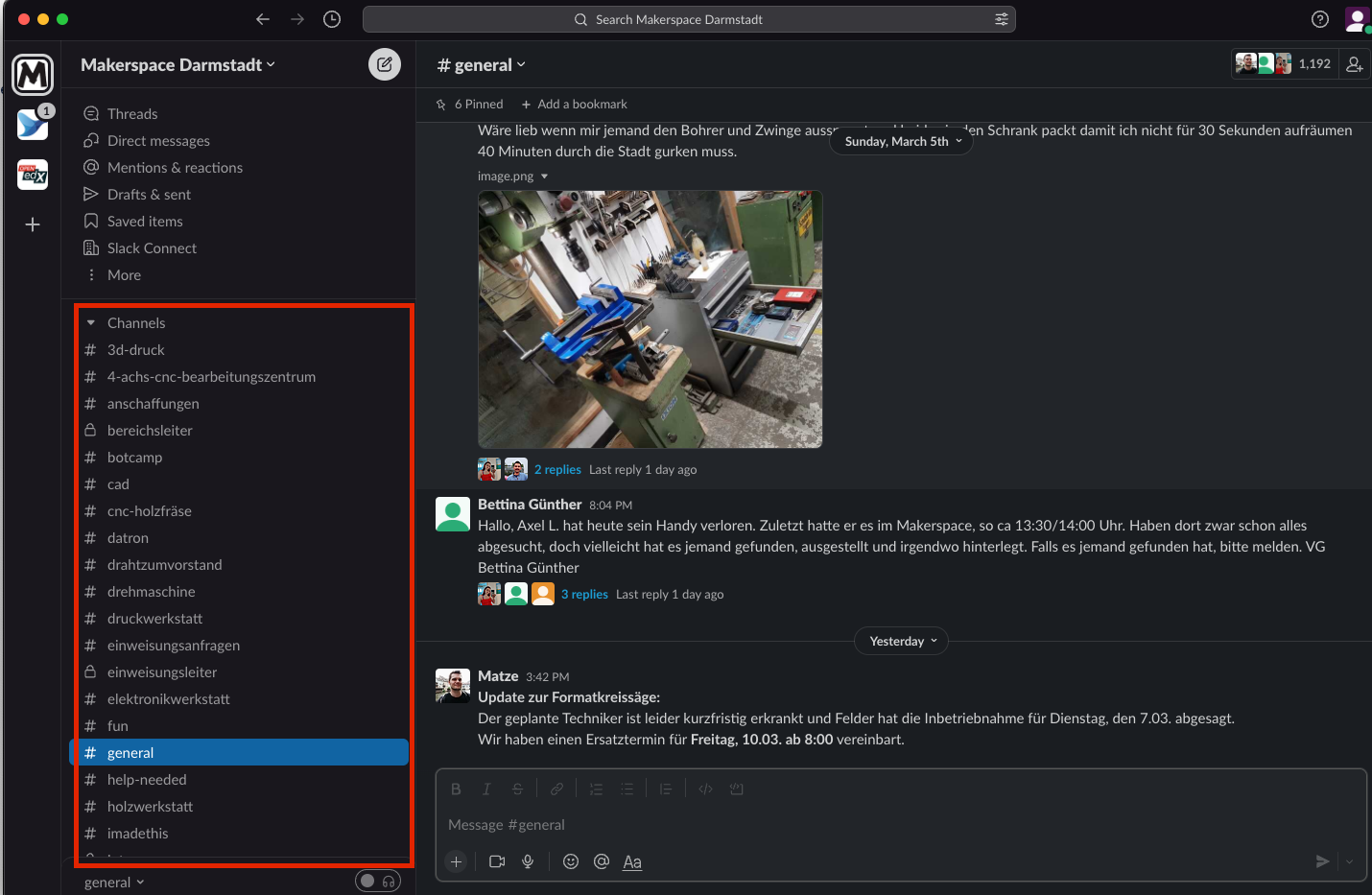This screenshot has width=1372, height=895.
Task: Click the search filter sliders icon
Action: (1002, 19)
